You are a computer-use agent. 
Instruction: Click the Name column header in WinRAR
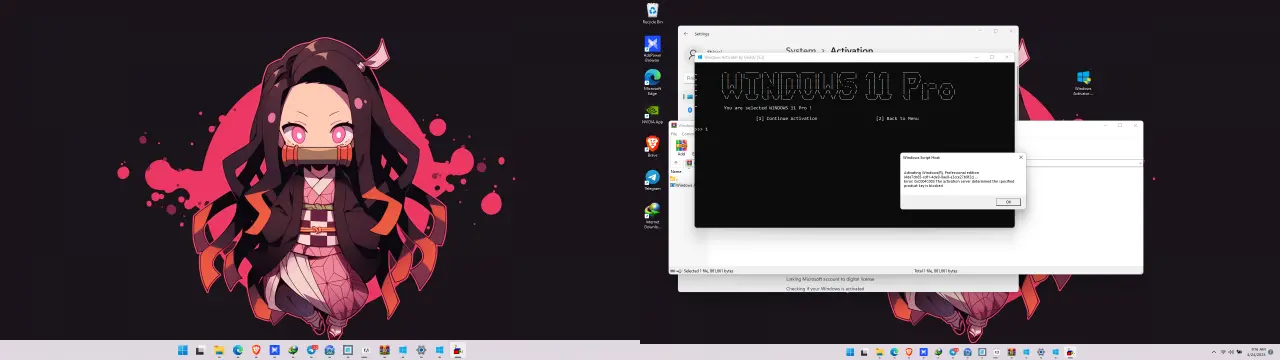[676, 172]
